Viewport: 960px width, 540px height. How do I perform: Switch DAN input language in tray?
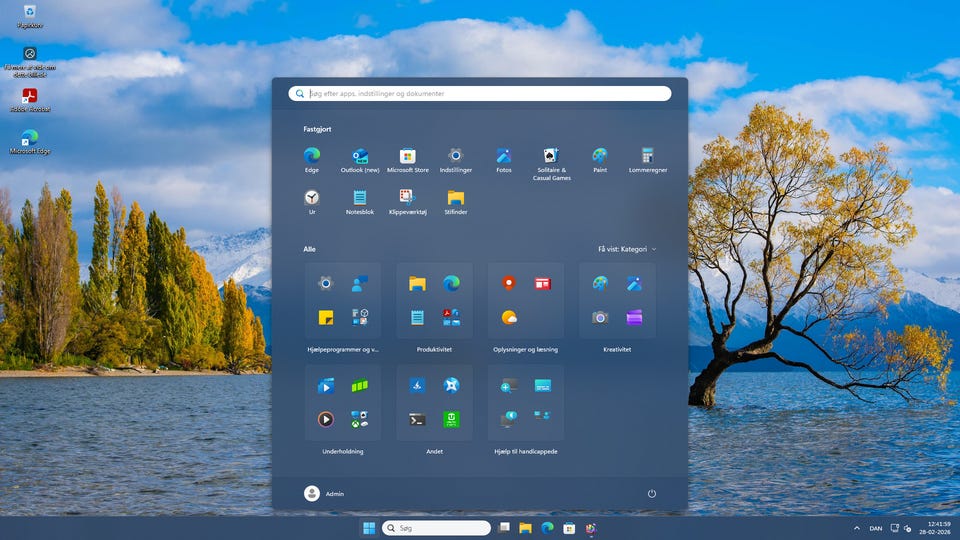point(876,528)
